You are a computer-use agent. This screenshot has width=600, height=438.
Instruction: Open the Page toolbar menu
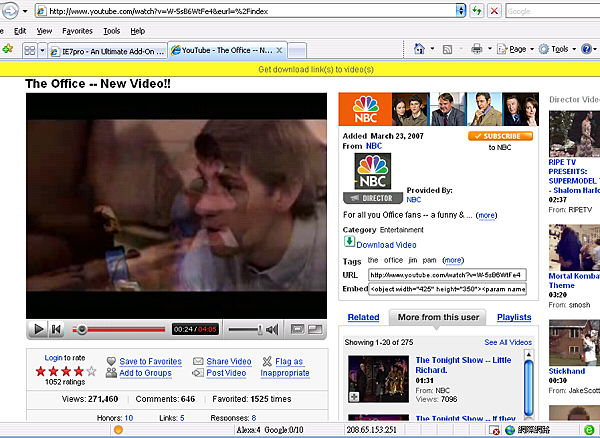(x=515, y=49)
